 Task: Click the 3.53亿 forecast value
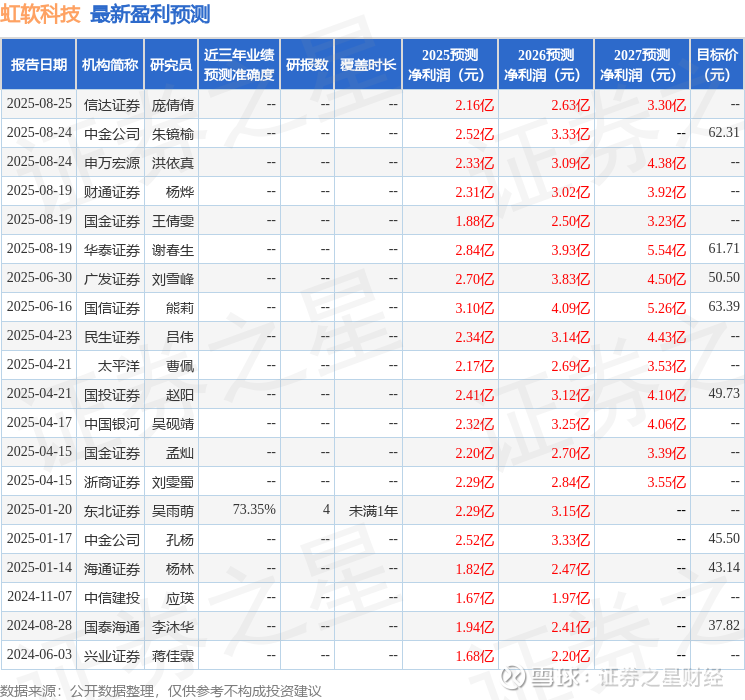(667, 366)
